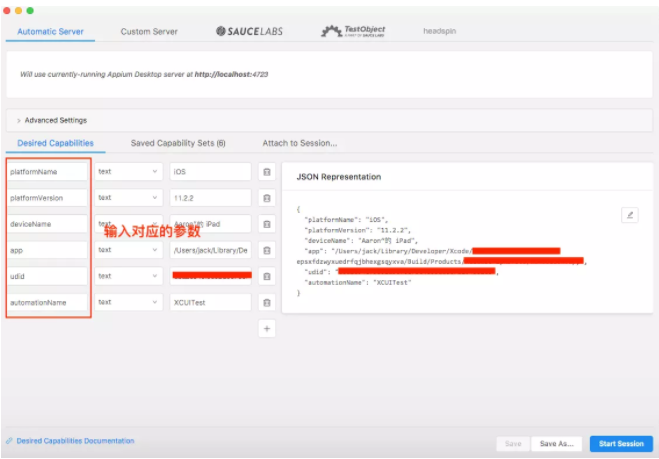Click the automationName capability name field

pyautogui.click(x=47, y=302)
